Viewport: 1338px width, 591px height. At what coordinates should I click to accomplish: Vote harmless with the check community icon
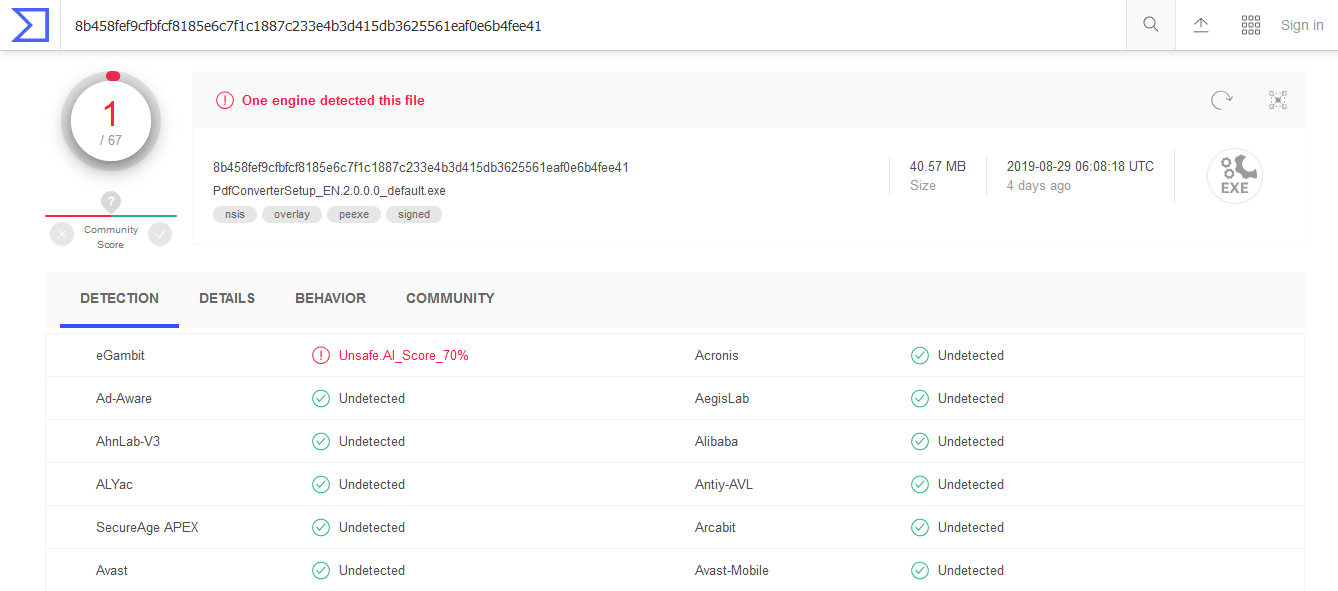[x=160, y=234]
